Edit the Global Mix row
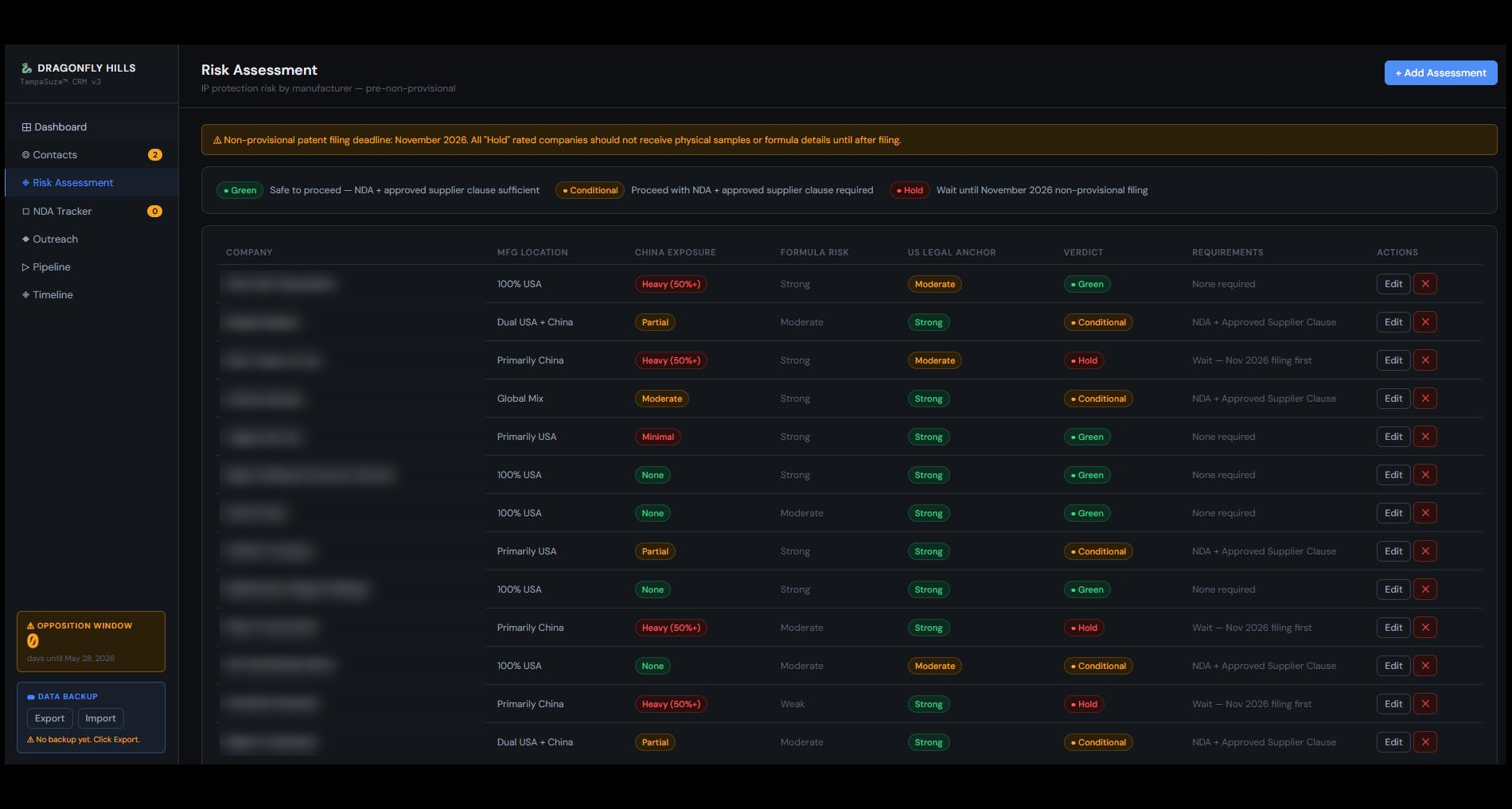Viewport: 1512px width, 809px height. (1393, 399)
